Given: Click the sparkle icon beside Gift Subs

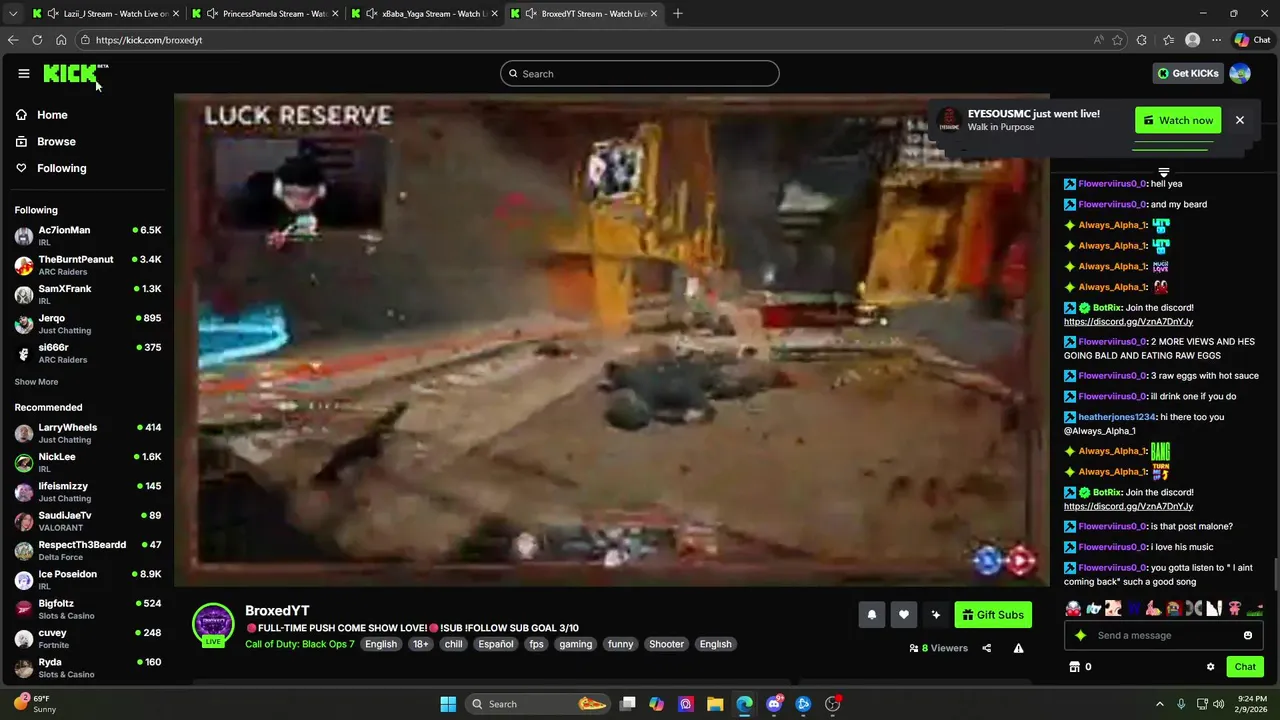Looking at the screenshot, I should click(935, 615).
